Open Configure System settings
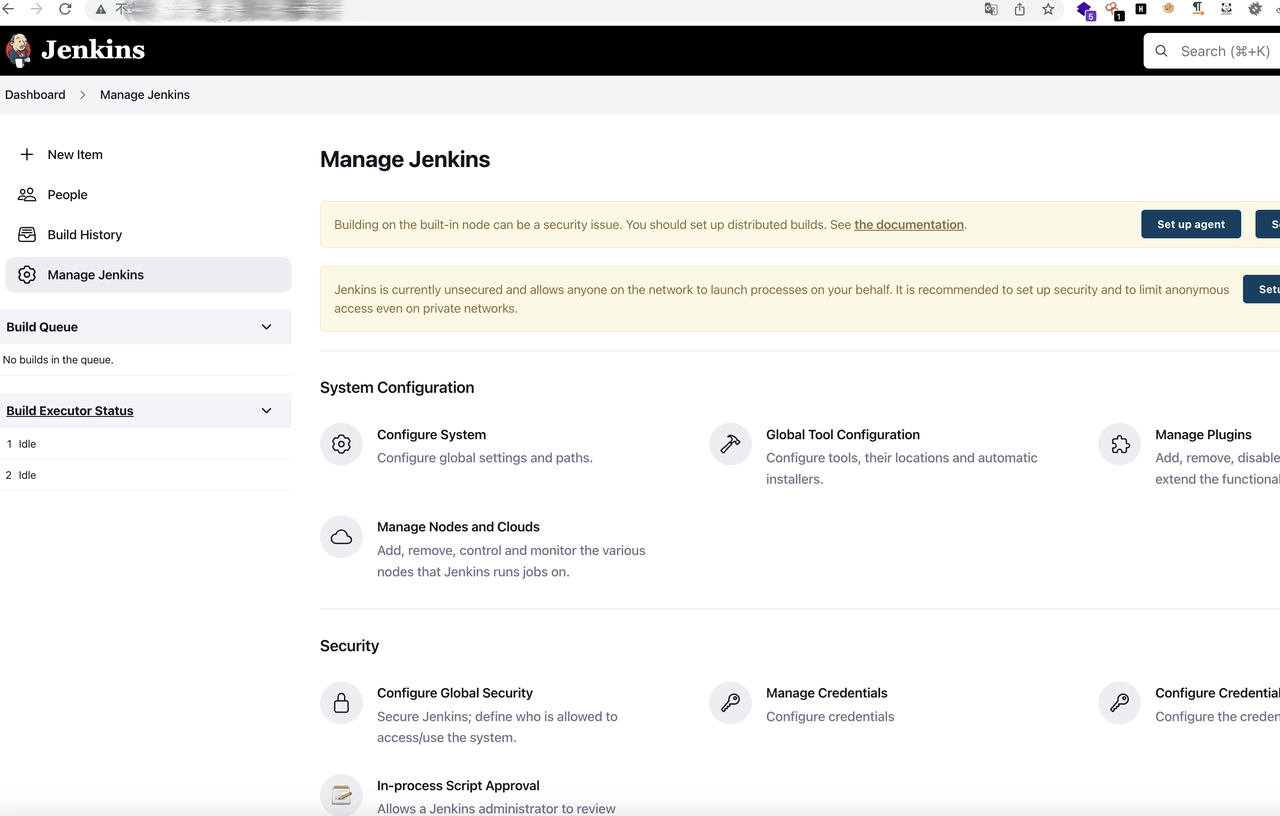This screenshot has height=816, width=1280. (431, 435)
